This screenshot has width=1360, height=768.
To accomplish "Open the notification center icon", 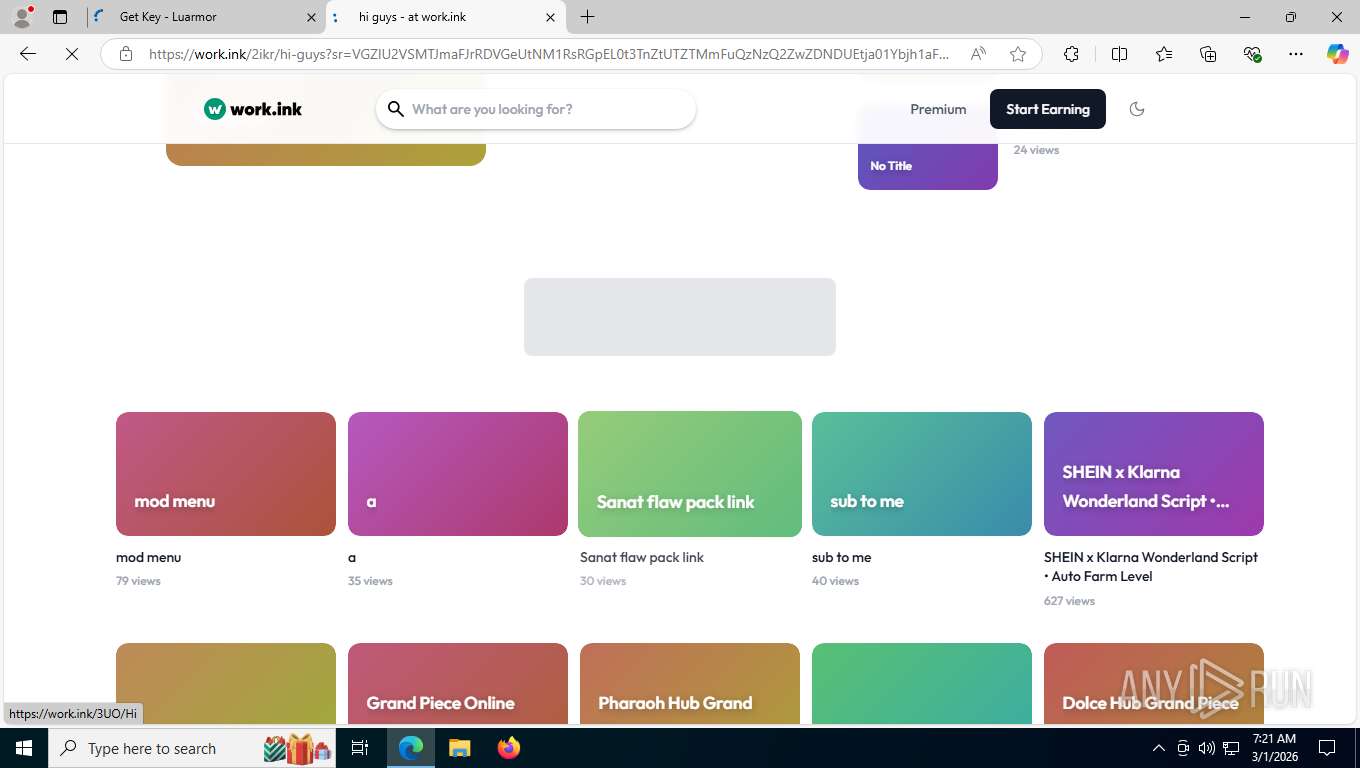I will coord(1327,748).
